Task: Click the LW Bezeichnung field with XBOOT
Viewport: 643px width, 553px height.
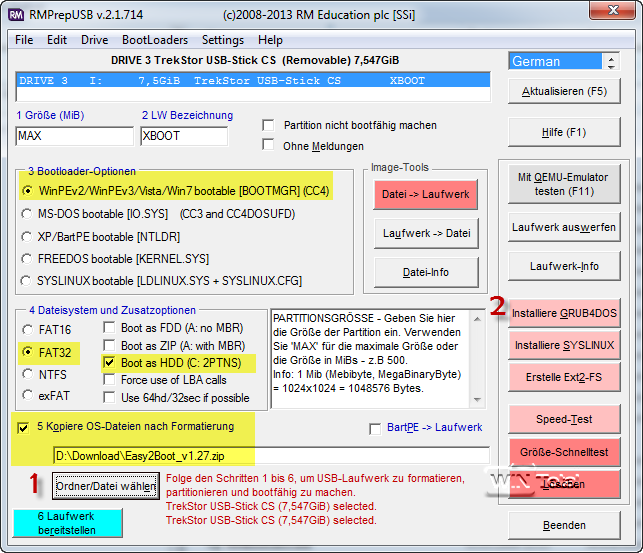Action: [184, 136]
